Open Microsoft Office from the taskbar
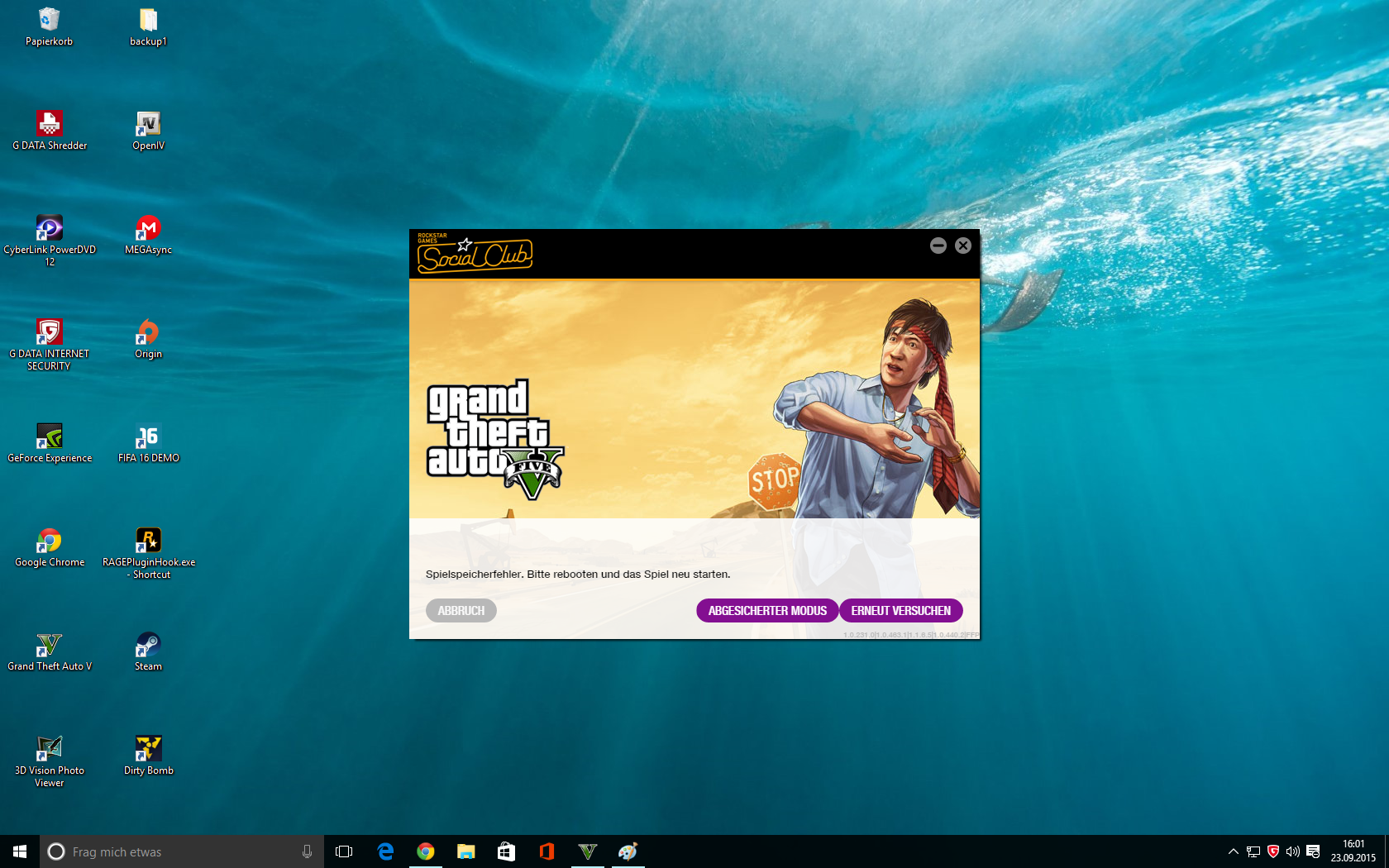The width and height of the screenshot is (1389, 868). tap(547, 851)
